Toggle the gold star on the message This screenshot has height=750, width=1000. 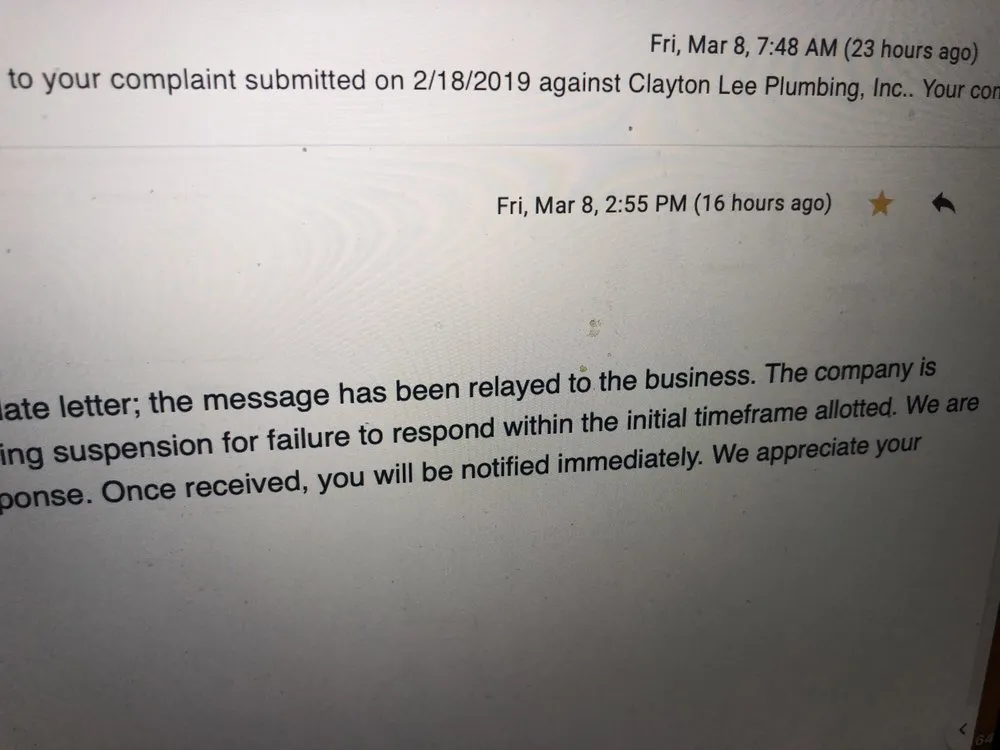880,204
